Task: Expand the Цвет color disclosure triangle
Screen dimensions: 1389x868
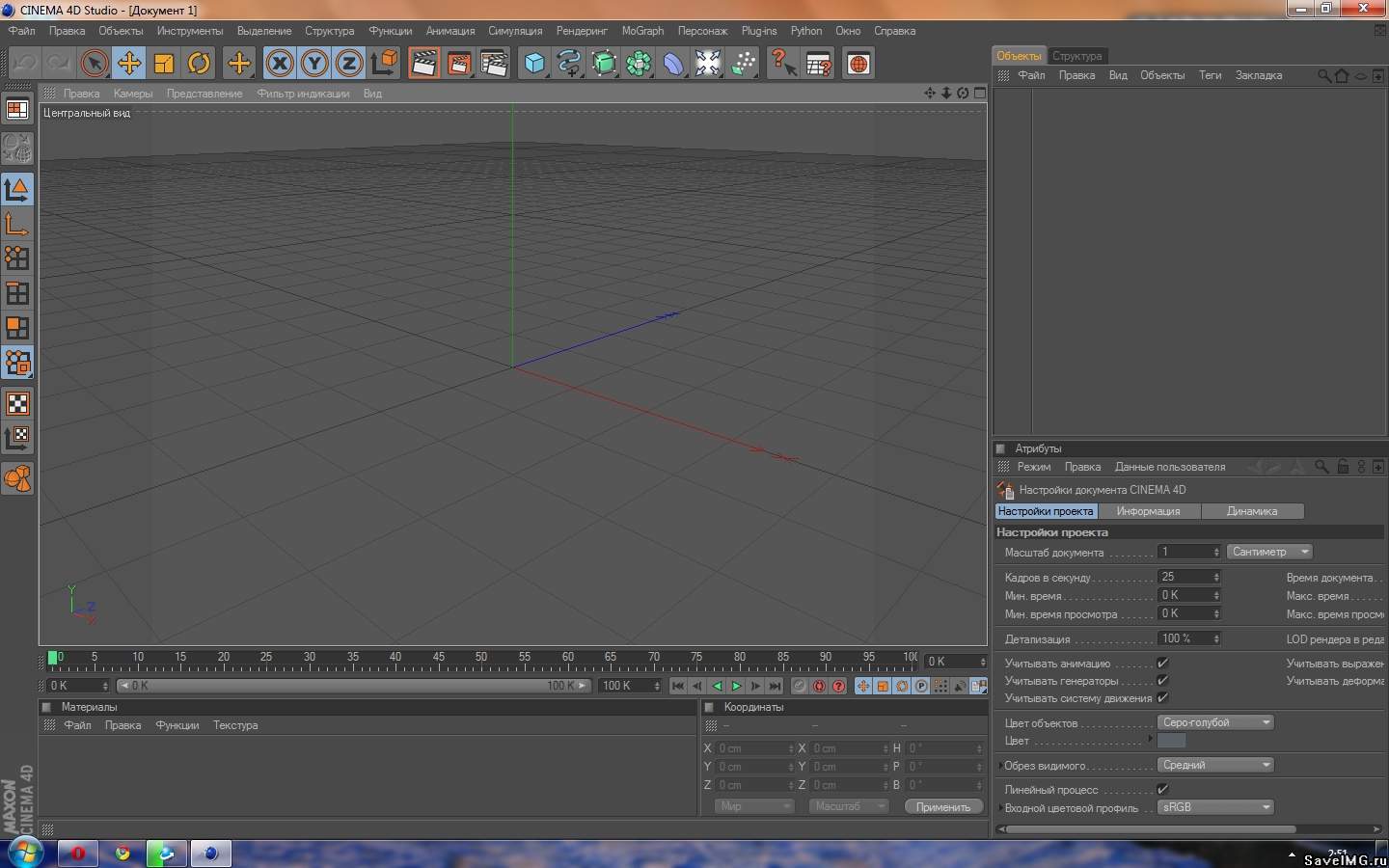Action: coord(1150,739)
